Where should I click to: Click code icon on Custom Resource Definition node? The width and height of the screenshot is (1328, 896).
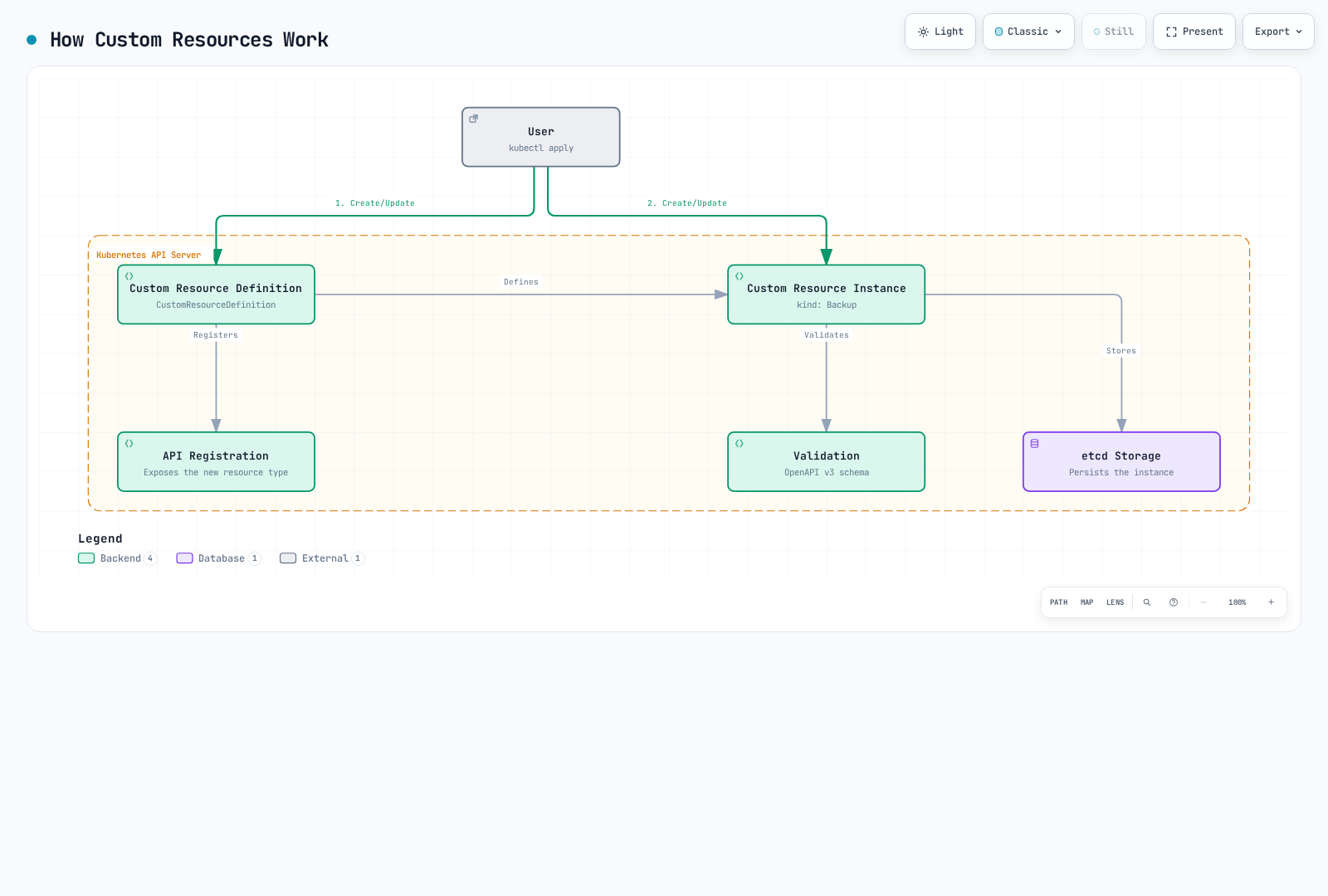click(x=129, y=276)
